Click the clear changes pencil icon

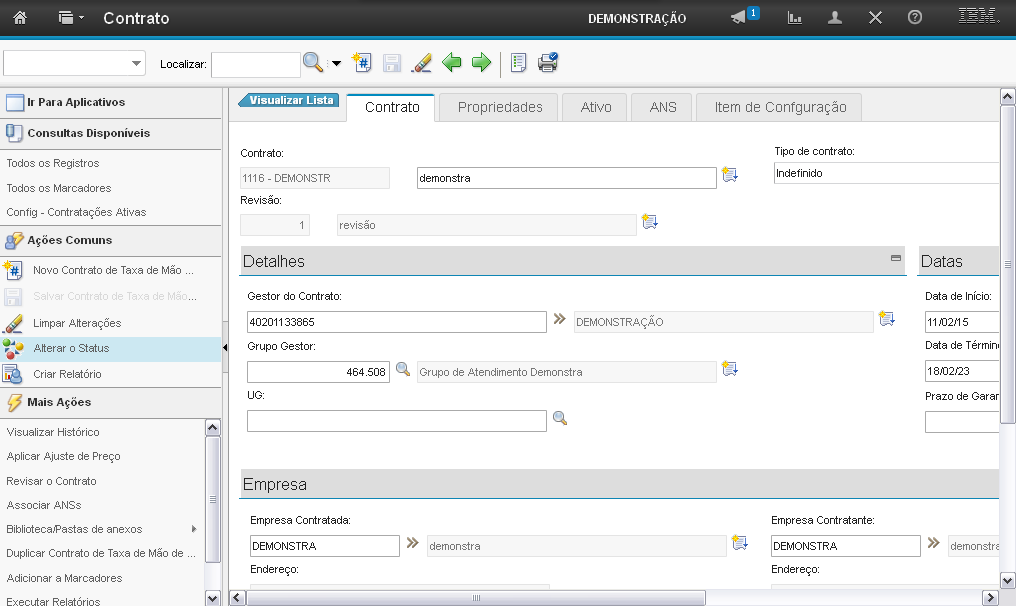[x=421, y=63]
